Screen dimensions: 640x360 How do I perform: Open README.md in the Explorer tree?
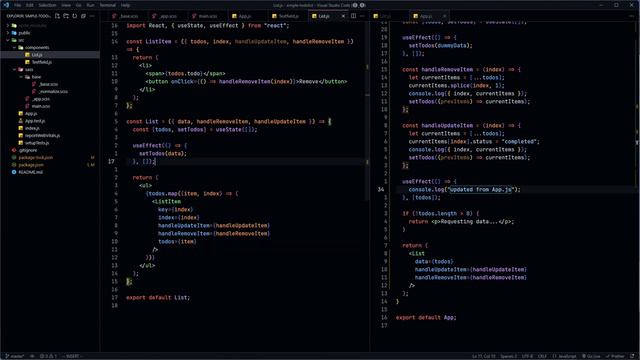pos(50,172)
